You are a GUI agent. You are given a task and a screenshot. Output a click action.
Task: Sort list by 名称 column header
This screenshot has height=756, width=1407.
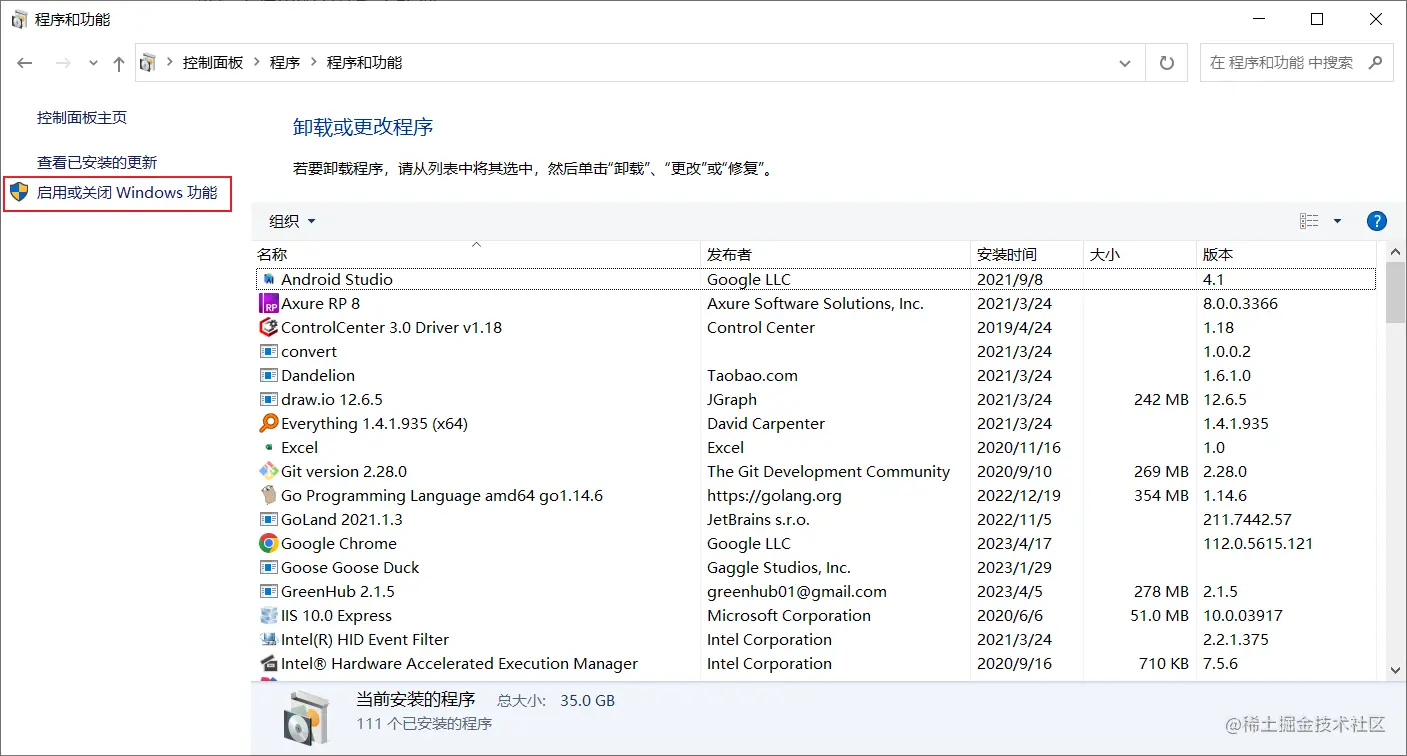(x=477, y=254)
